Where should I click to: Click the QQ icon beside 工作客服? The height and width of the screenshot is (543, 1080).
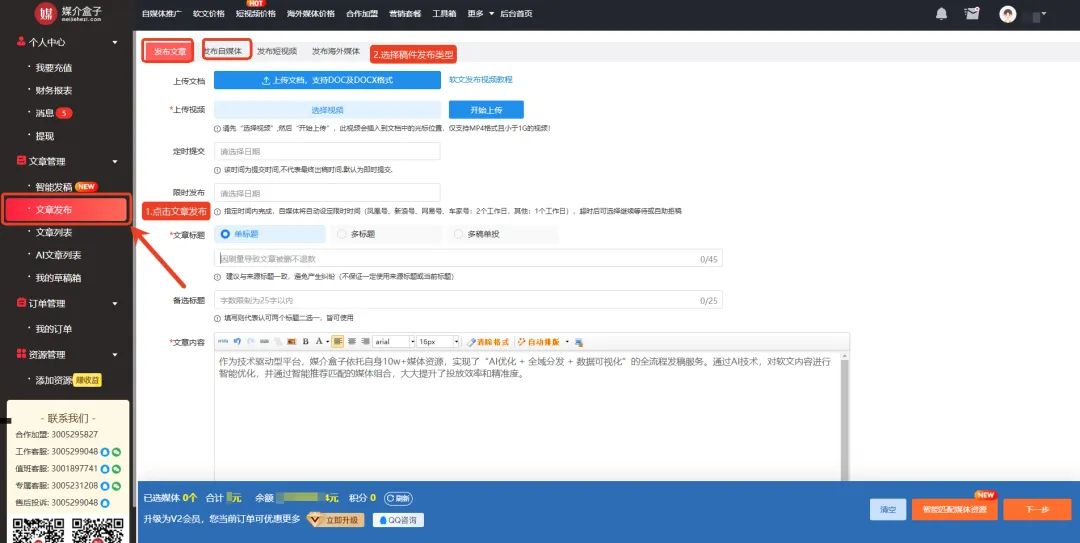click(x=104, y=452)
